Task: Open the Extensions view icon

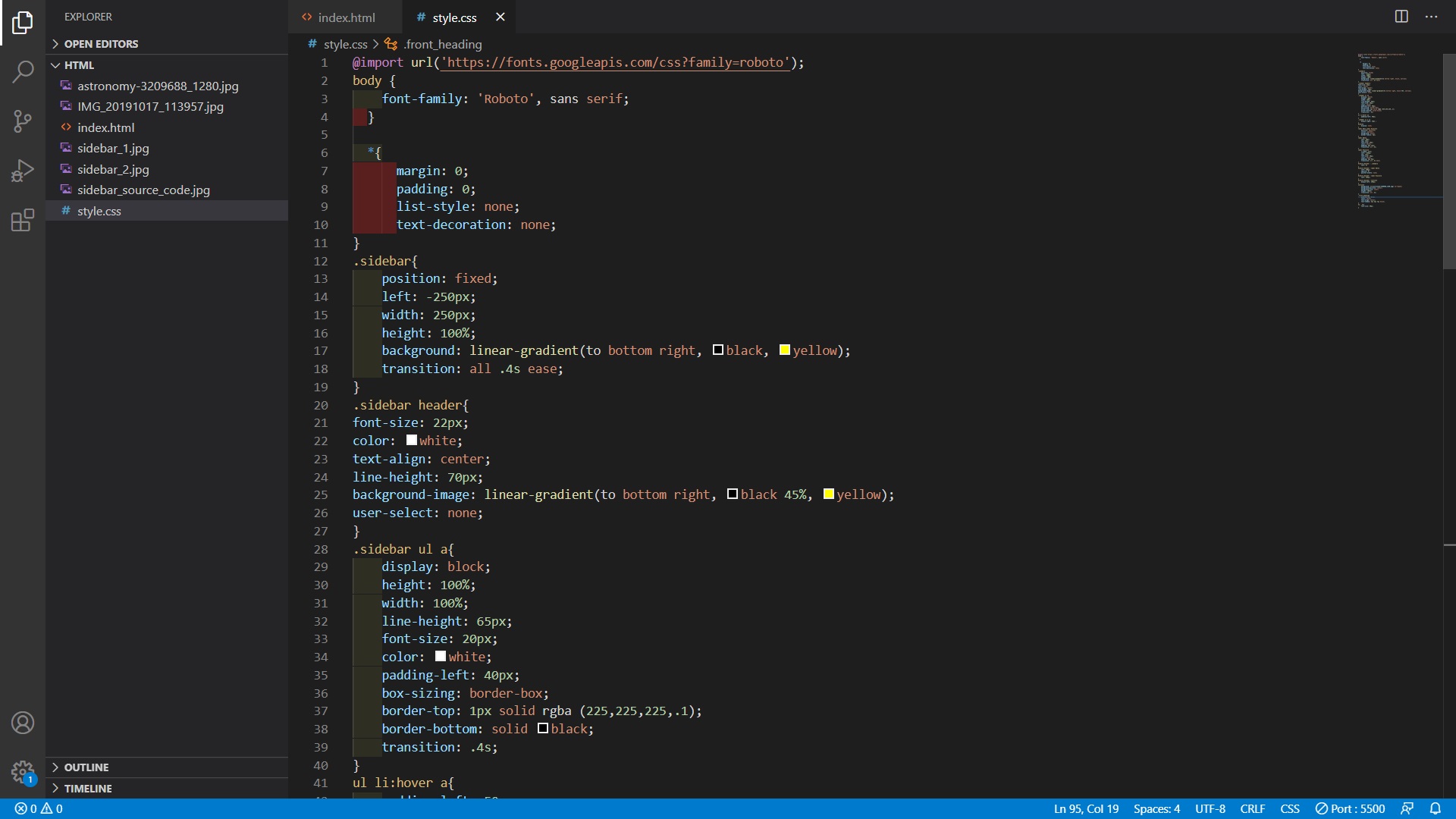Action: [x=23, y=220]
